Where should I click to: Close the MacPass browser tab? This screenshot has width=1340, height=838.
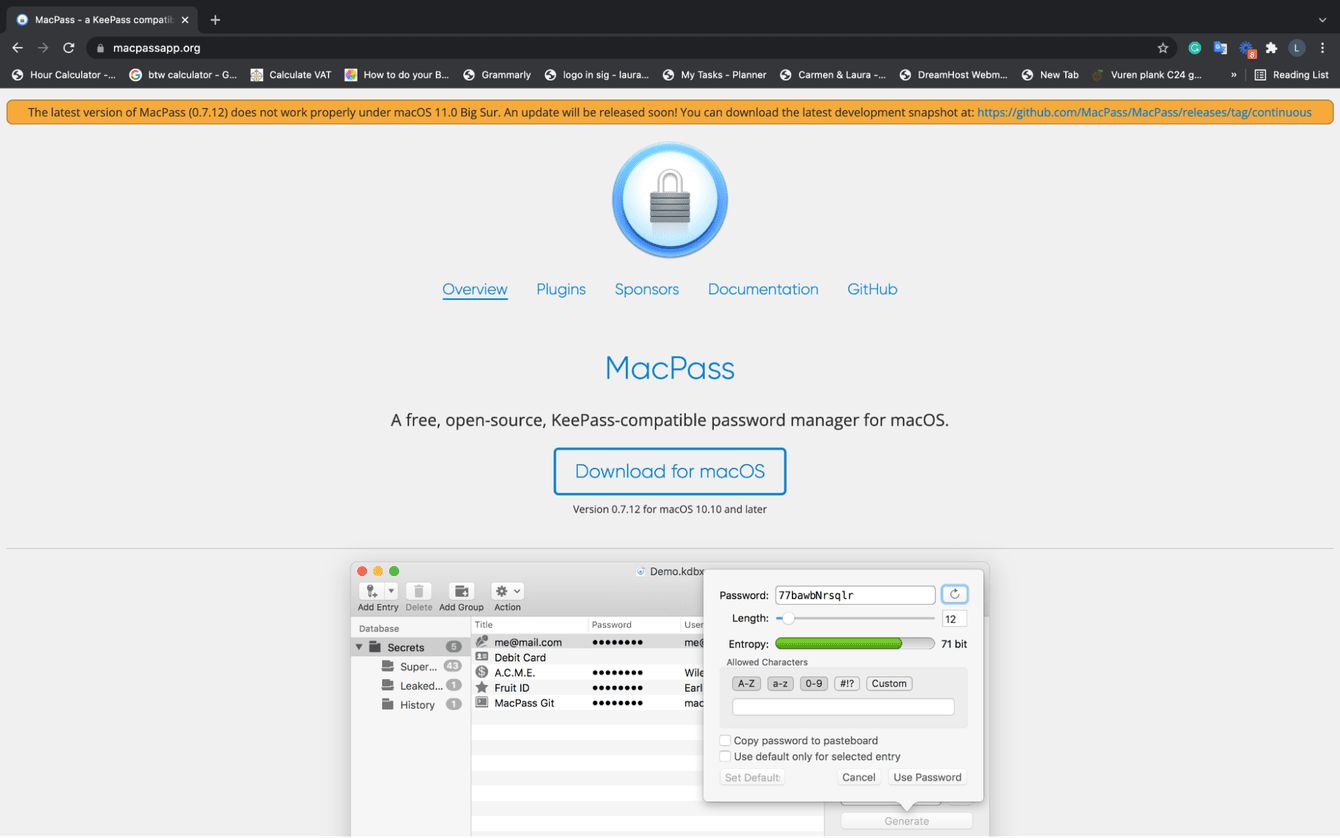(x=185, y=20)
